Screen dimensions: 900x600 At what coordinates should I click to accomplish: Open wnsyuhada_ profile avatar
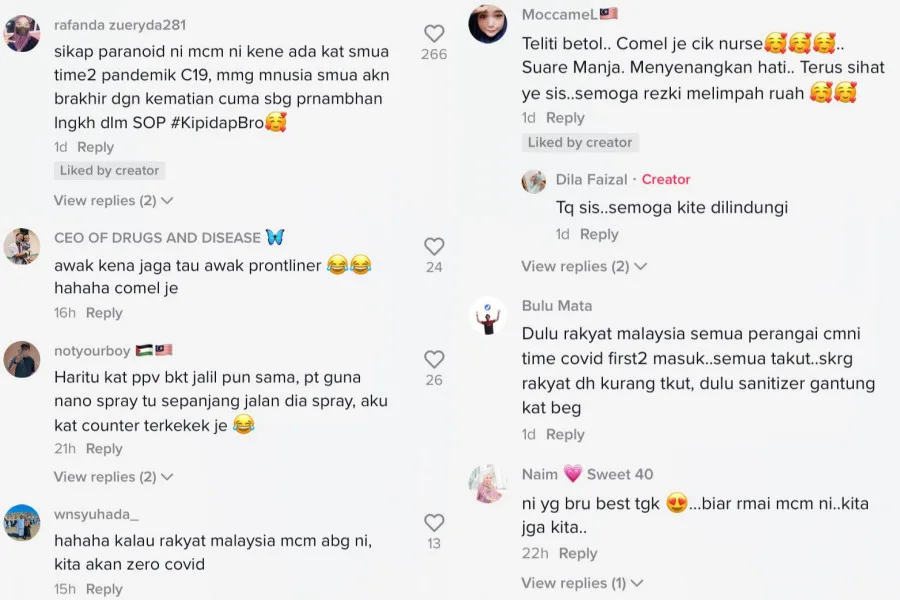point(22,522)
